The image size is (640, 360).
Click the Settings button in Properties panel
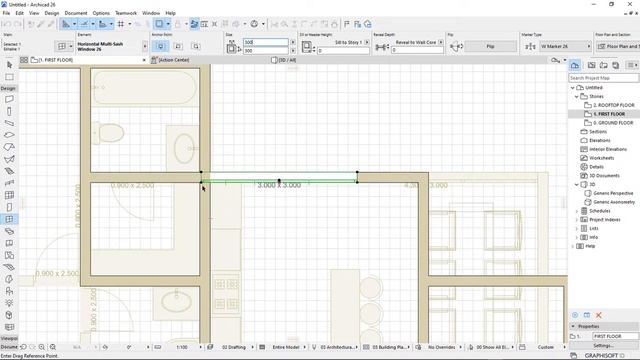603,346
